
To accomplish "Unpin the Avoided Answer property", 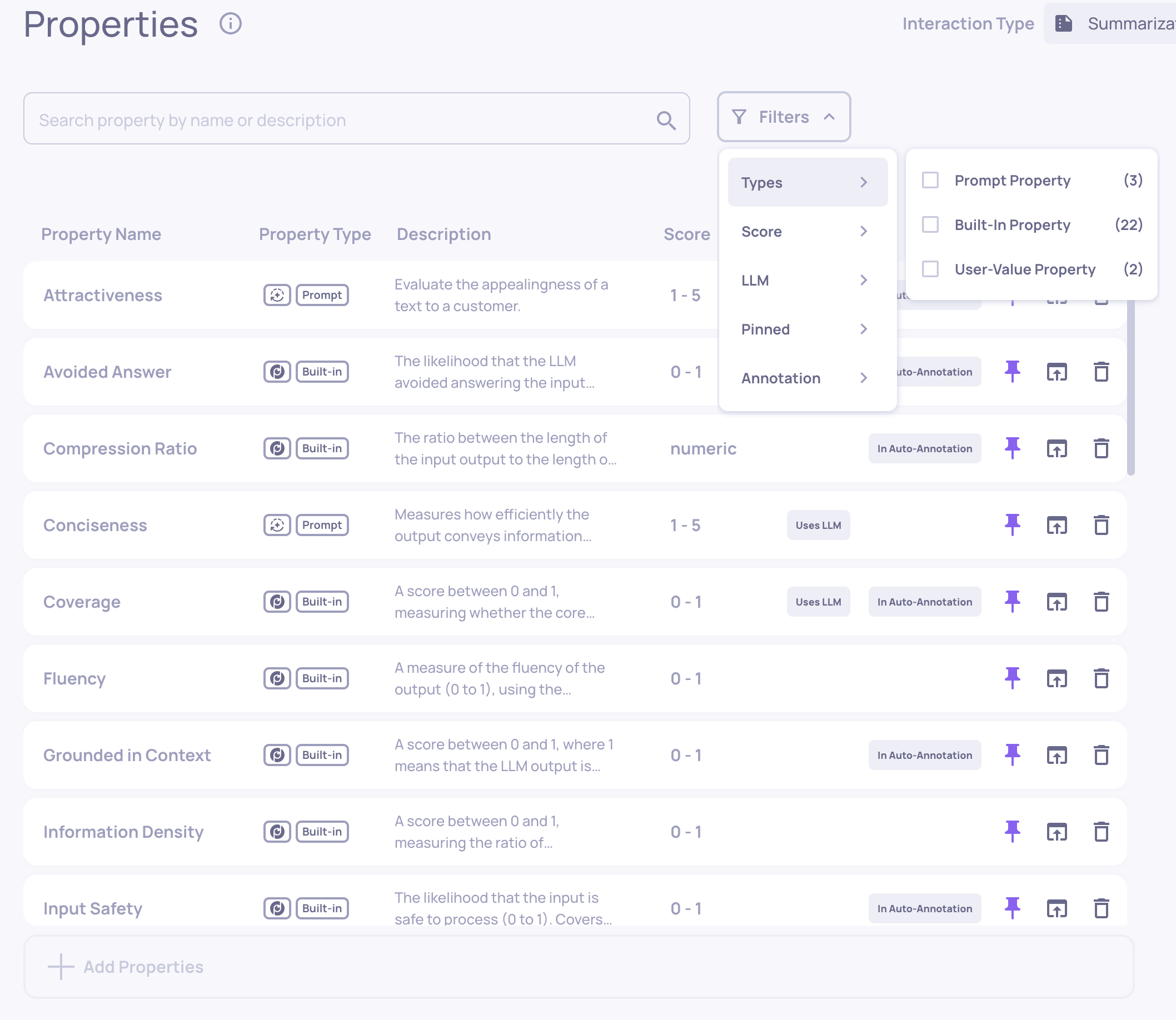I will (x=1012, y=372).
